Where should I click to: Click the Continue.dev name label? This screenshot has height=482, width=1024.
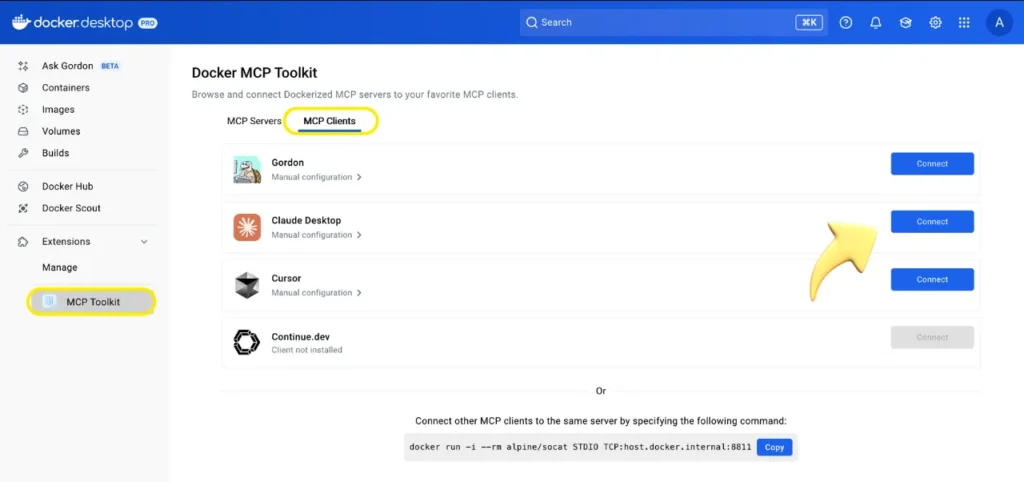[300, 337]
